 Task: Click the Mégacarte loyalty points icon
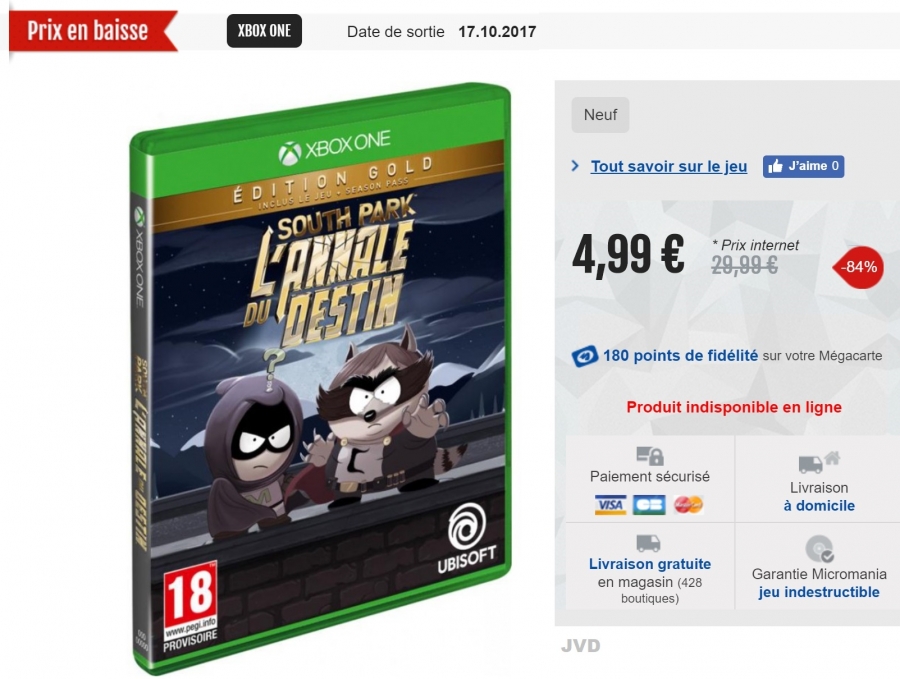click(584, 356)
